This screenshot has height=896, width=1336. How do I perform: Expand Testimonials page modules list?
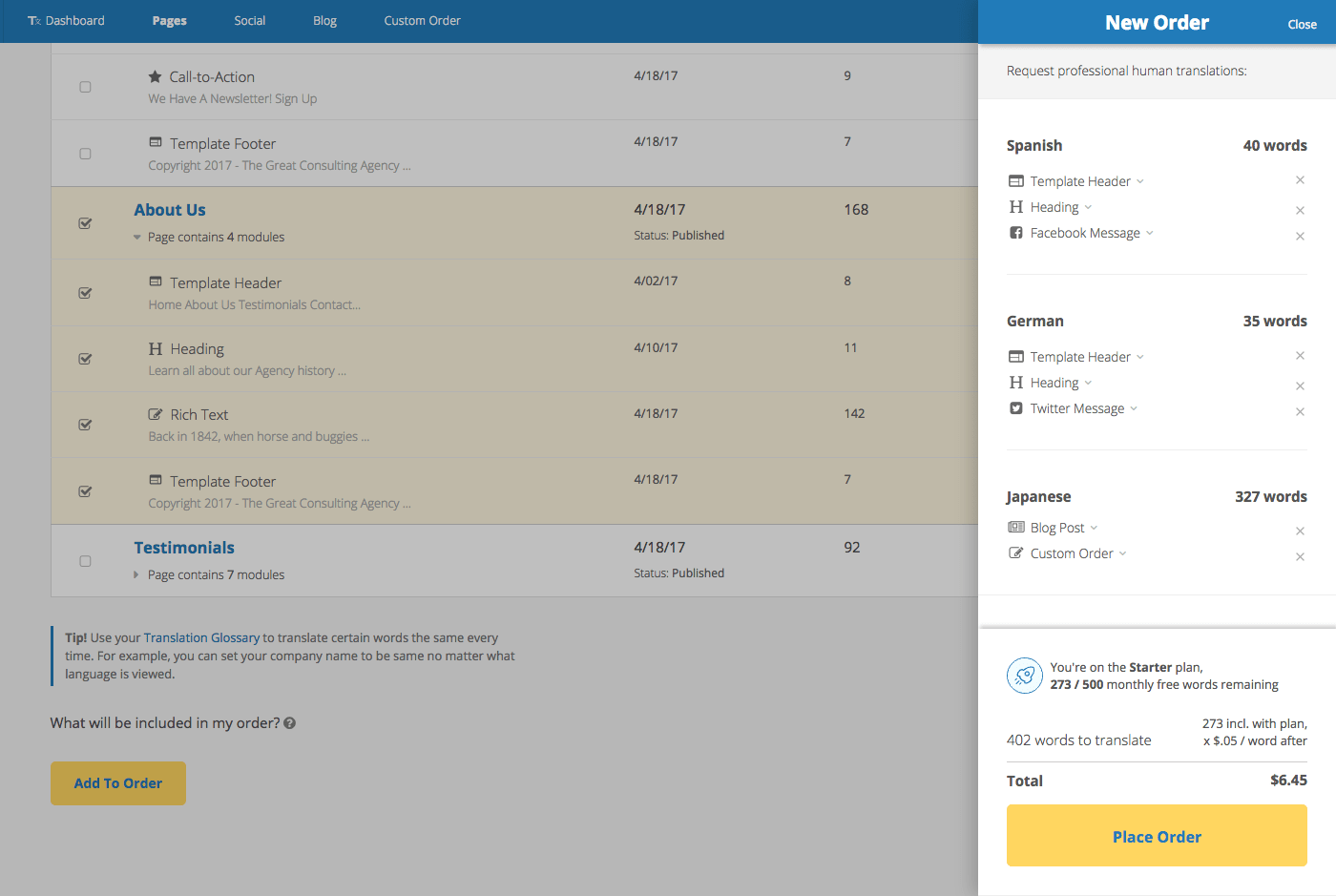coord(136,574)
